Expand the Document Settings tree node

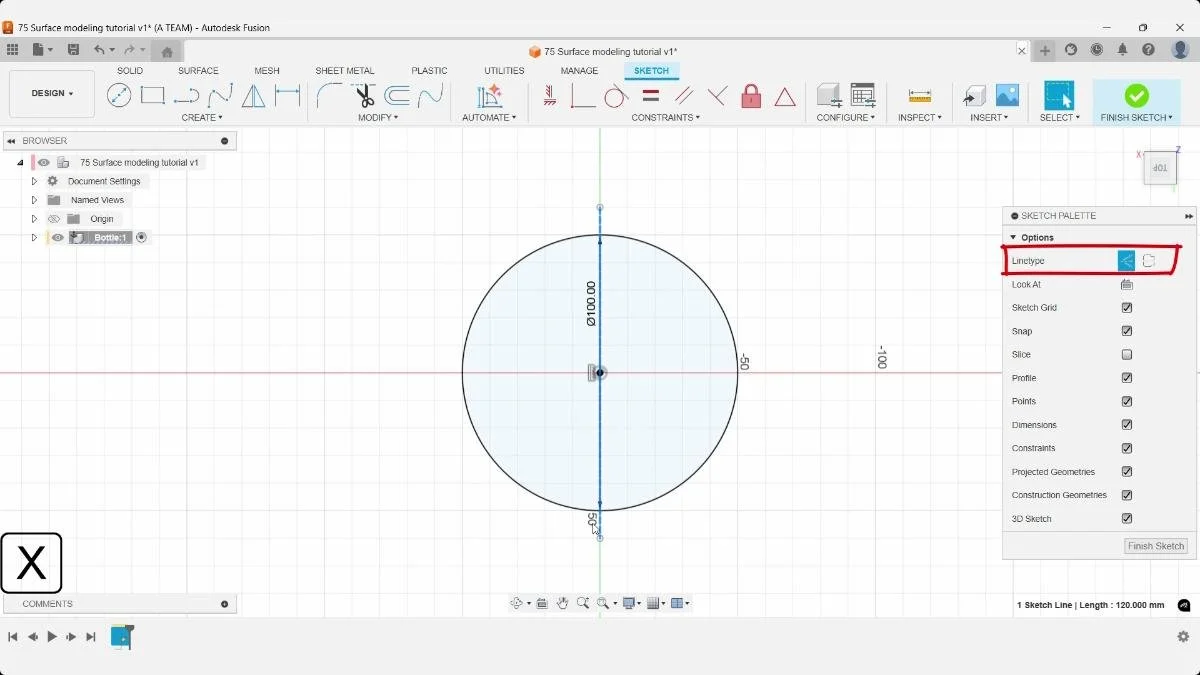(x=34, y=181)
